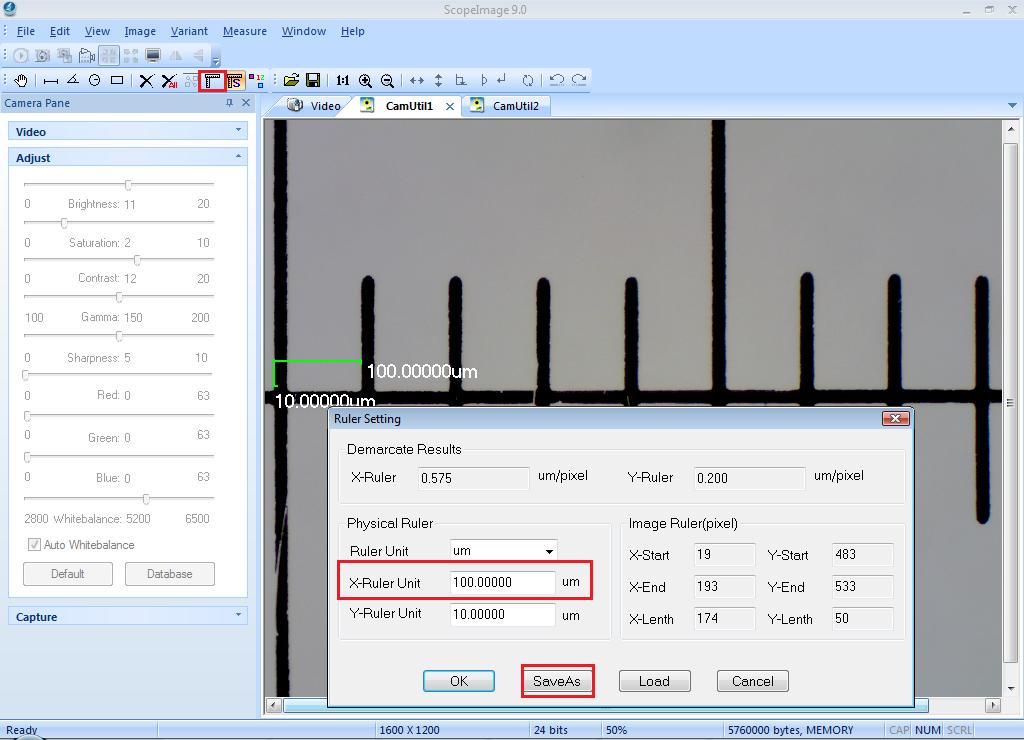1024x740 pixels.
Task: Open the ruler calibration tool
Action: [212, 81]
